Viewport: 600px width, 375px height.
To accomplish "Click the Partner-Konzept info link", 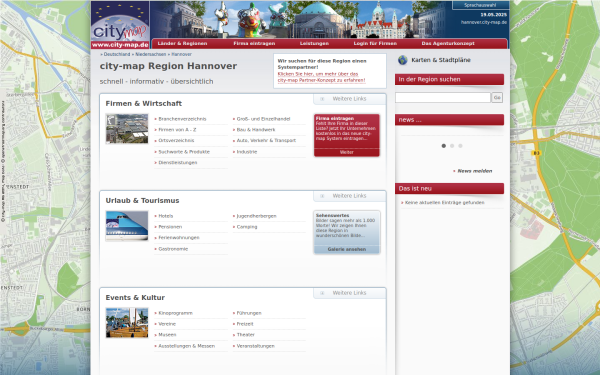I will click(321, 77).
